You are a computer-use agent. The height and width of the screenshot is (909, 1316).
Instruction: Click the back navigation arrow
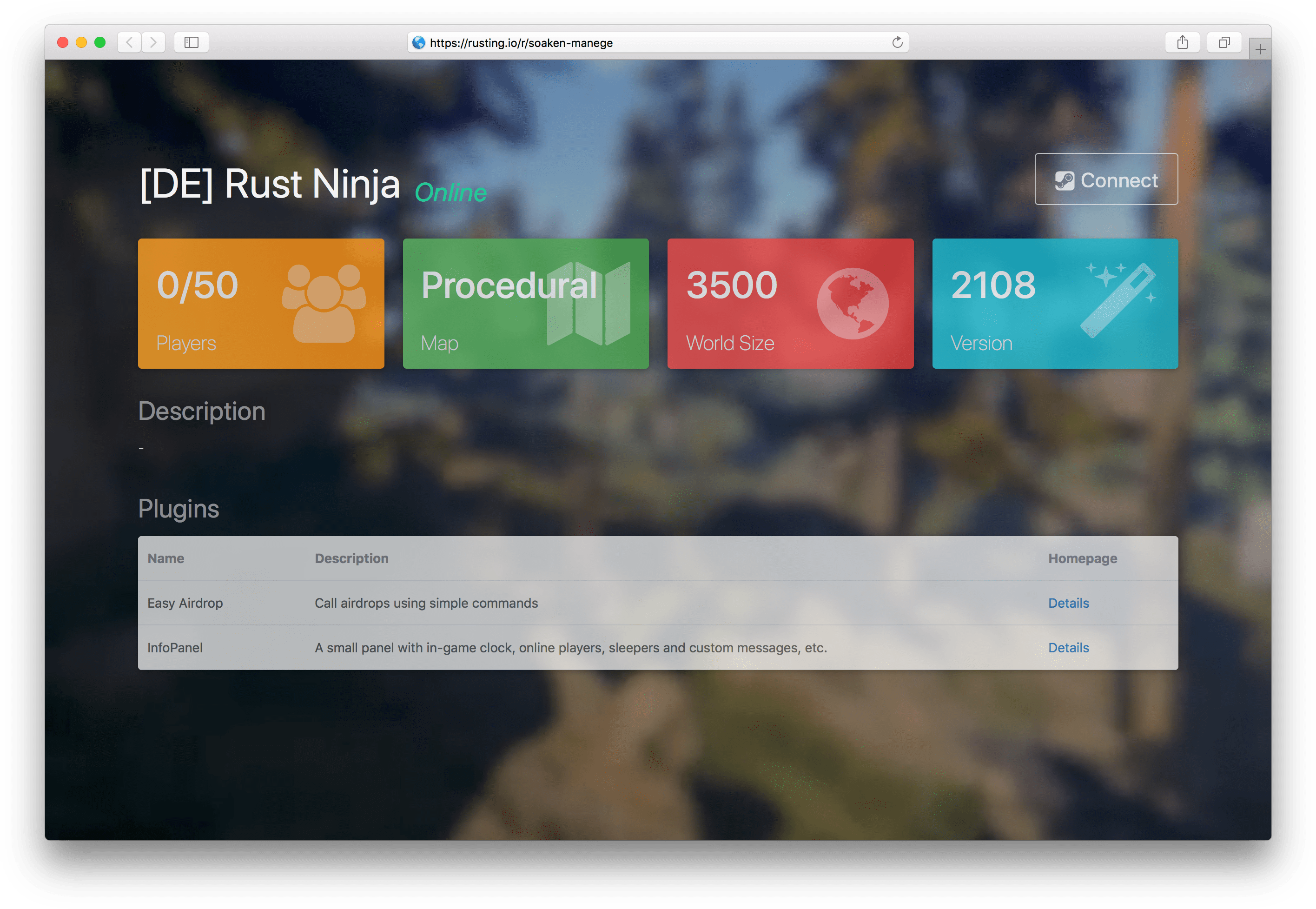[129, 42]
